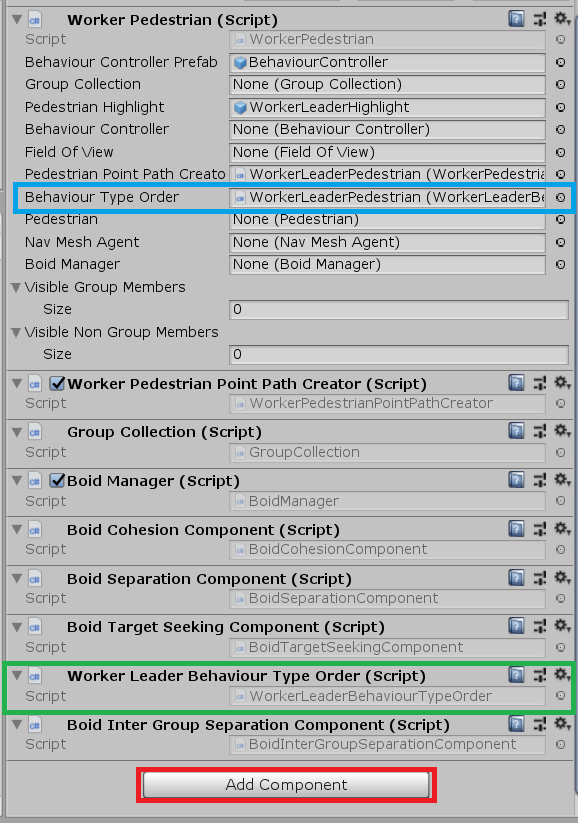Collapse the Boid Target Seeking Component
Screen dimensions: 578x823
tap(17, 627)
